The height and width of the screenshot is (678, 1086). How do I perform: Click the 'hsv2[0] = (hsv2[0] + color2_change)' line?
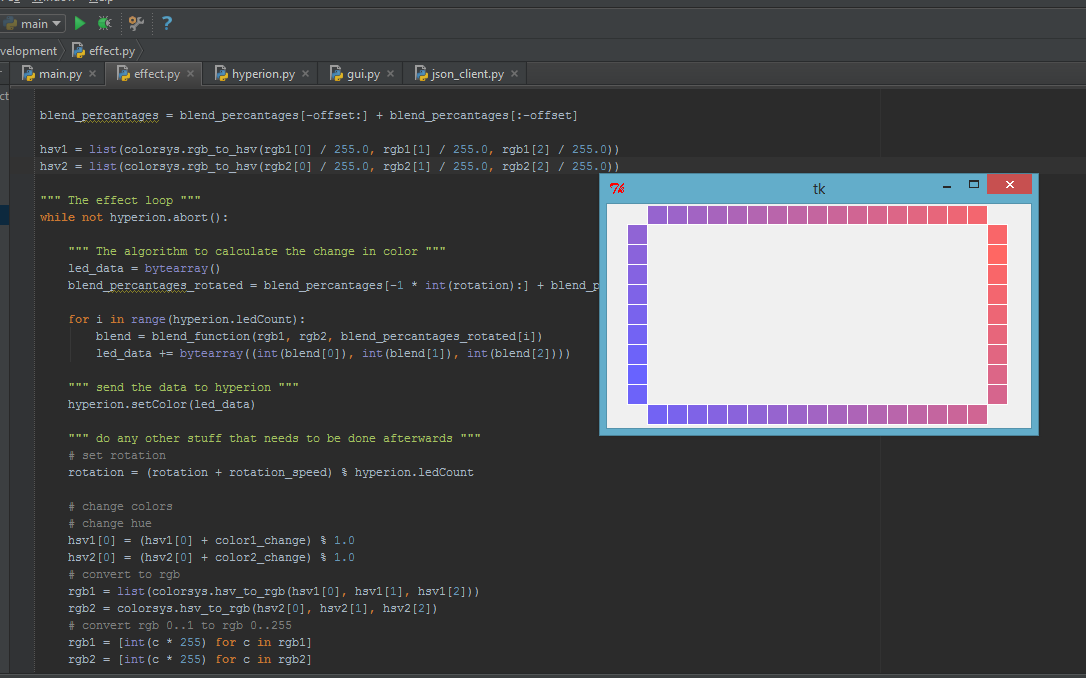tap(211, 557)
